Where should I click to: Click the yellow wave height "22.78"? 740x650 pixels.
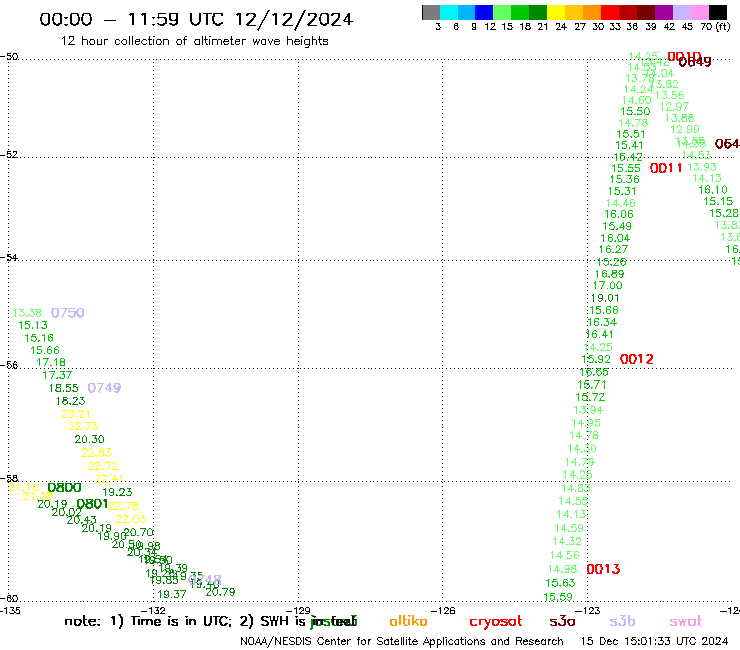click(x=124, y=506)
